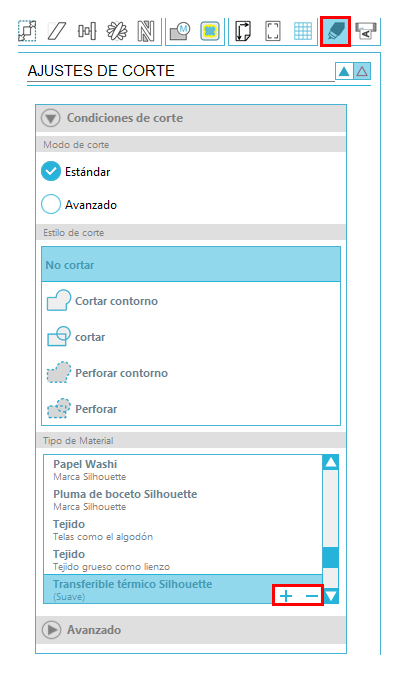This screenshot has width=403, height=673.
Task: Open the nesting N icon
Action: 146,31
